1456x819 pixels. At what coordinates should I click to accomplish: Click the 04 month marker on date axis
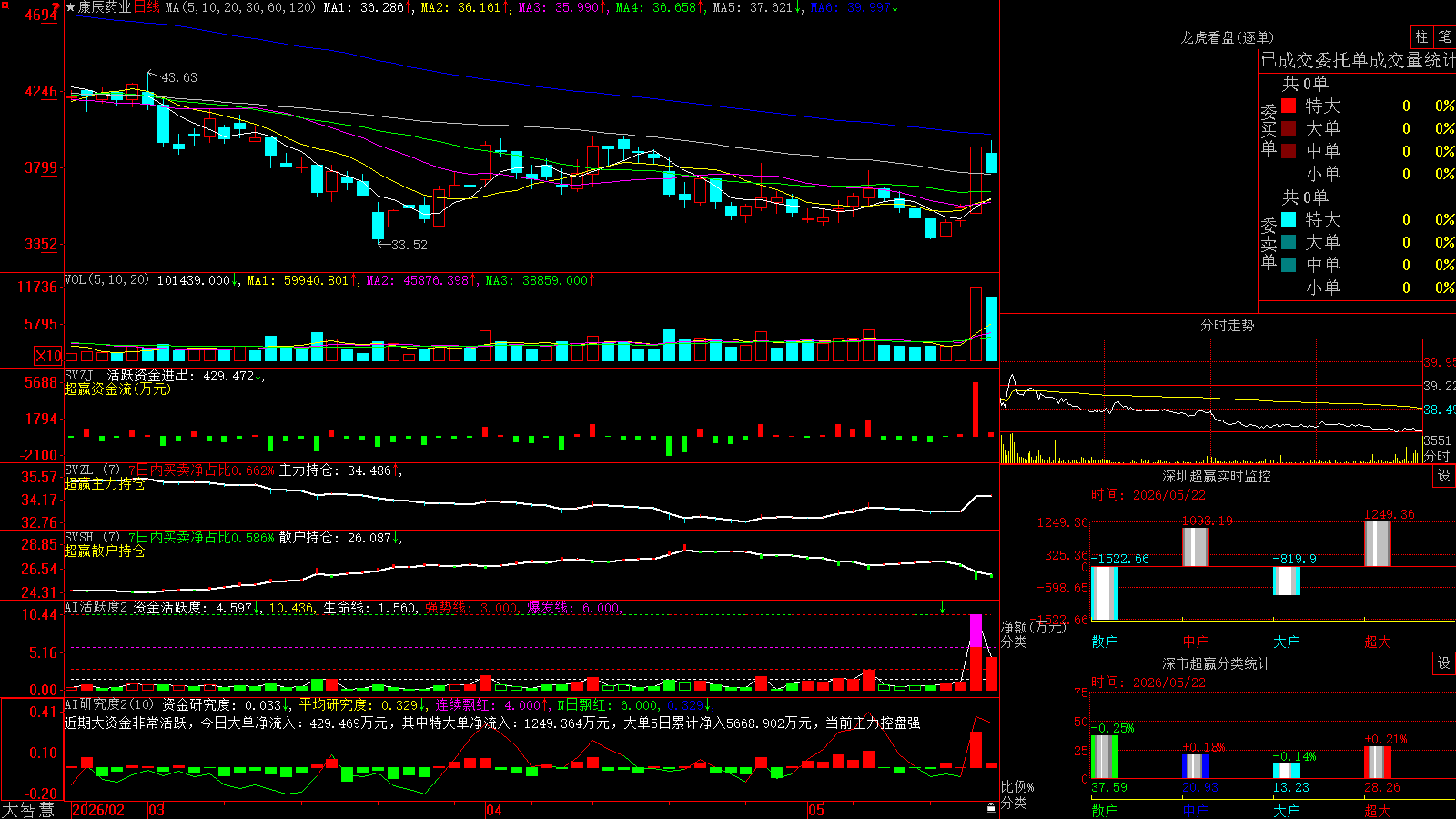point(494,810)
